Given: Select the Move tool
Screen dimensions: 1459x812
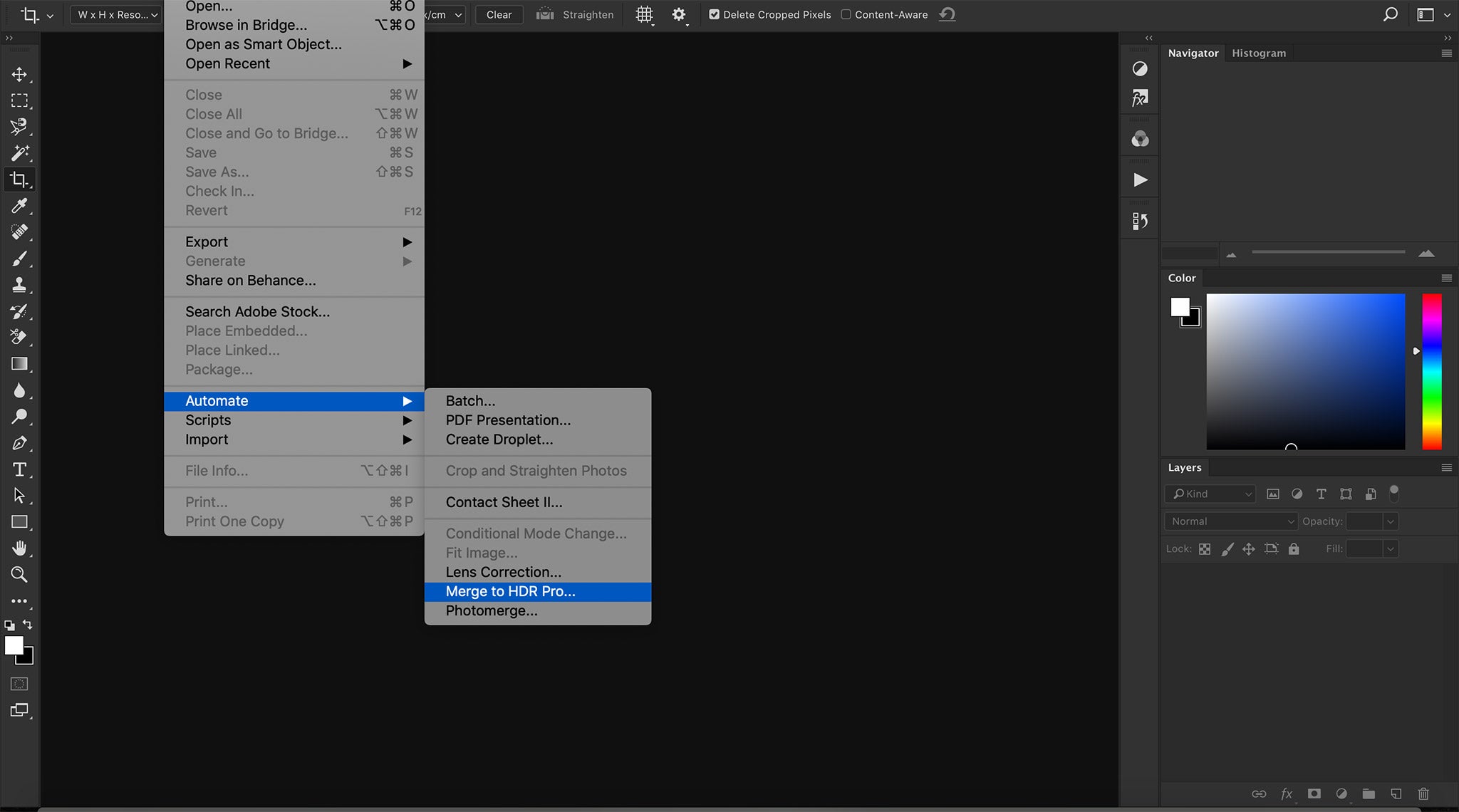Looking at the screenshot, I should 19,74.
